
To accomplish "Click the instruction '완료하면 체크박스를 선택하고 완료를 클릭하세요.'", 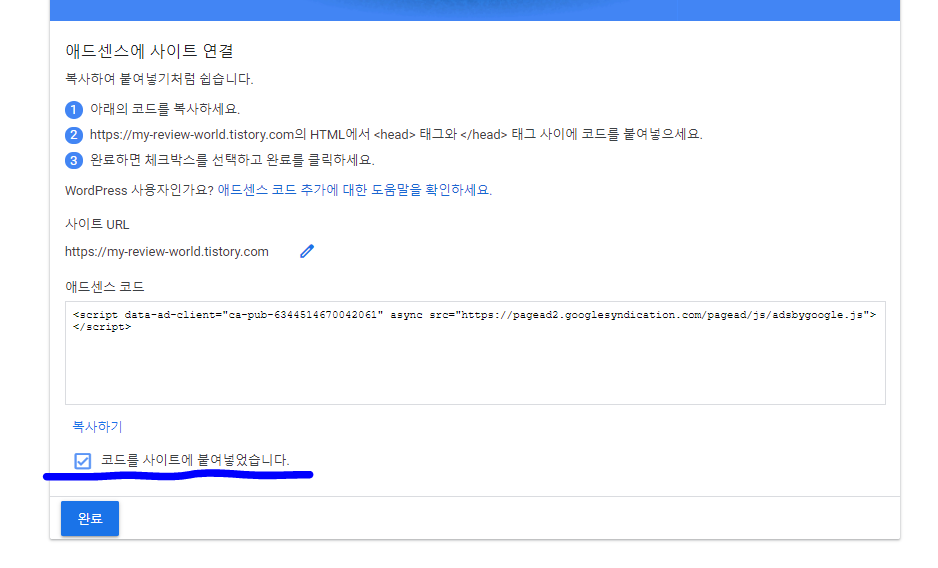I will [x=232, y=160].
